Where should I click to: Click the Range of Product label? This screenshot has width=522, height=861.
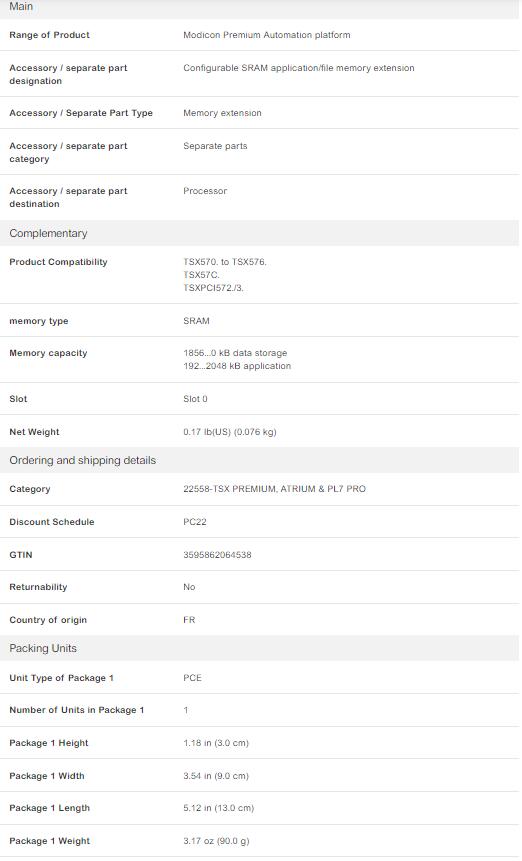click(49, 35)
